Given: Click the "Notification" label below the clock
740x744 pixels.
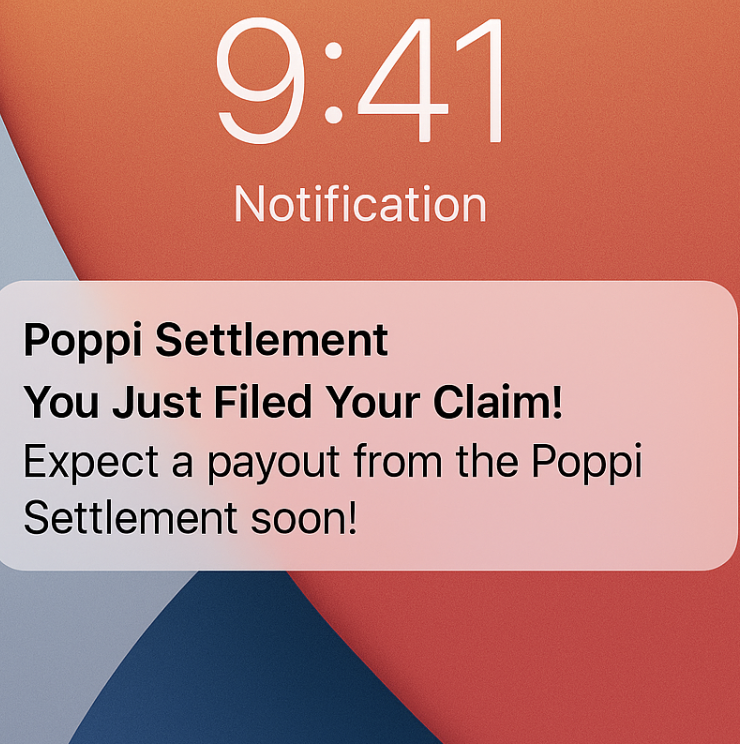Looking at the screenshot, I should point(360,205).
